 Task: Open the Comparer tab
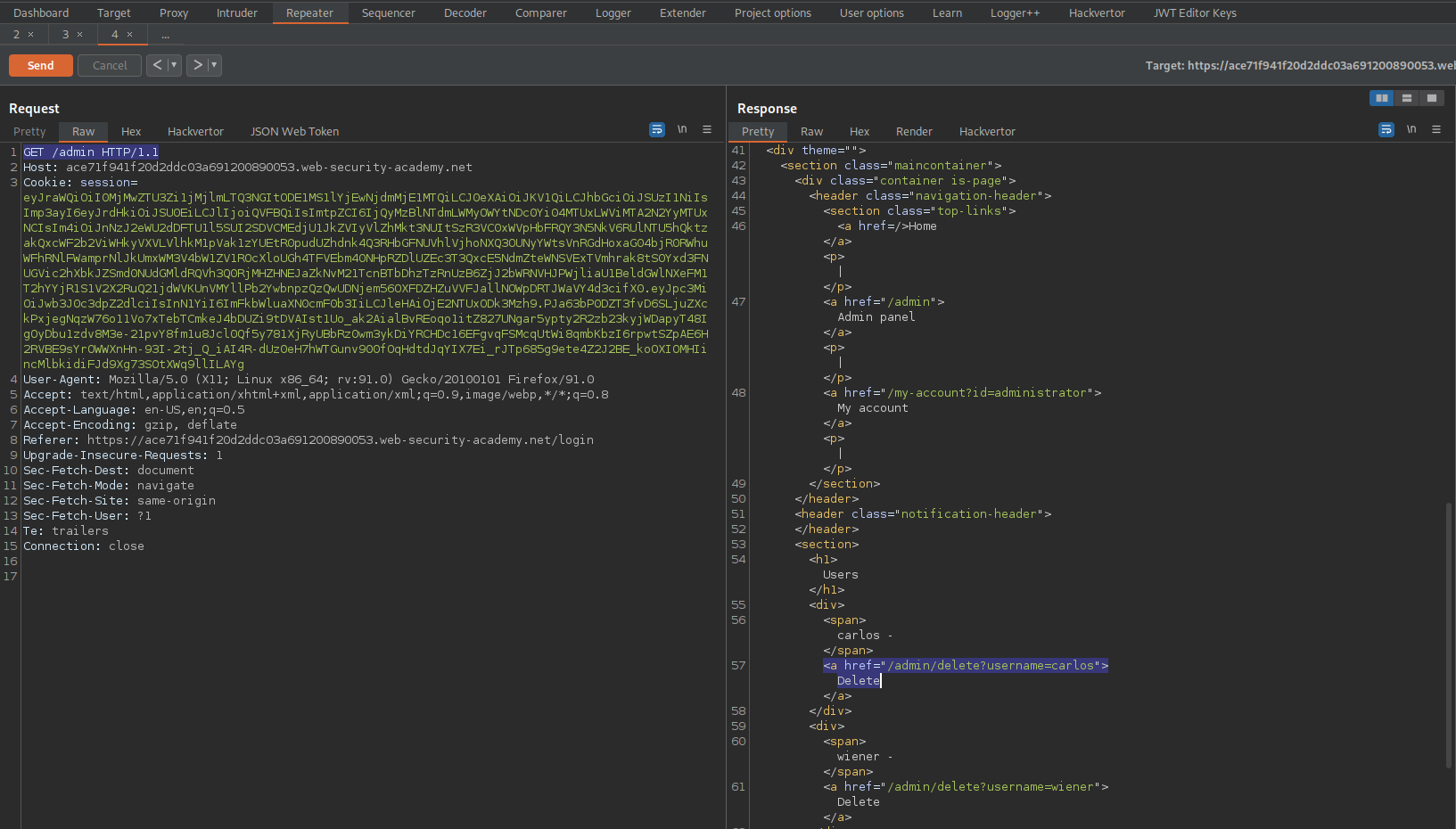coord(540,12)
